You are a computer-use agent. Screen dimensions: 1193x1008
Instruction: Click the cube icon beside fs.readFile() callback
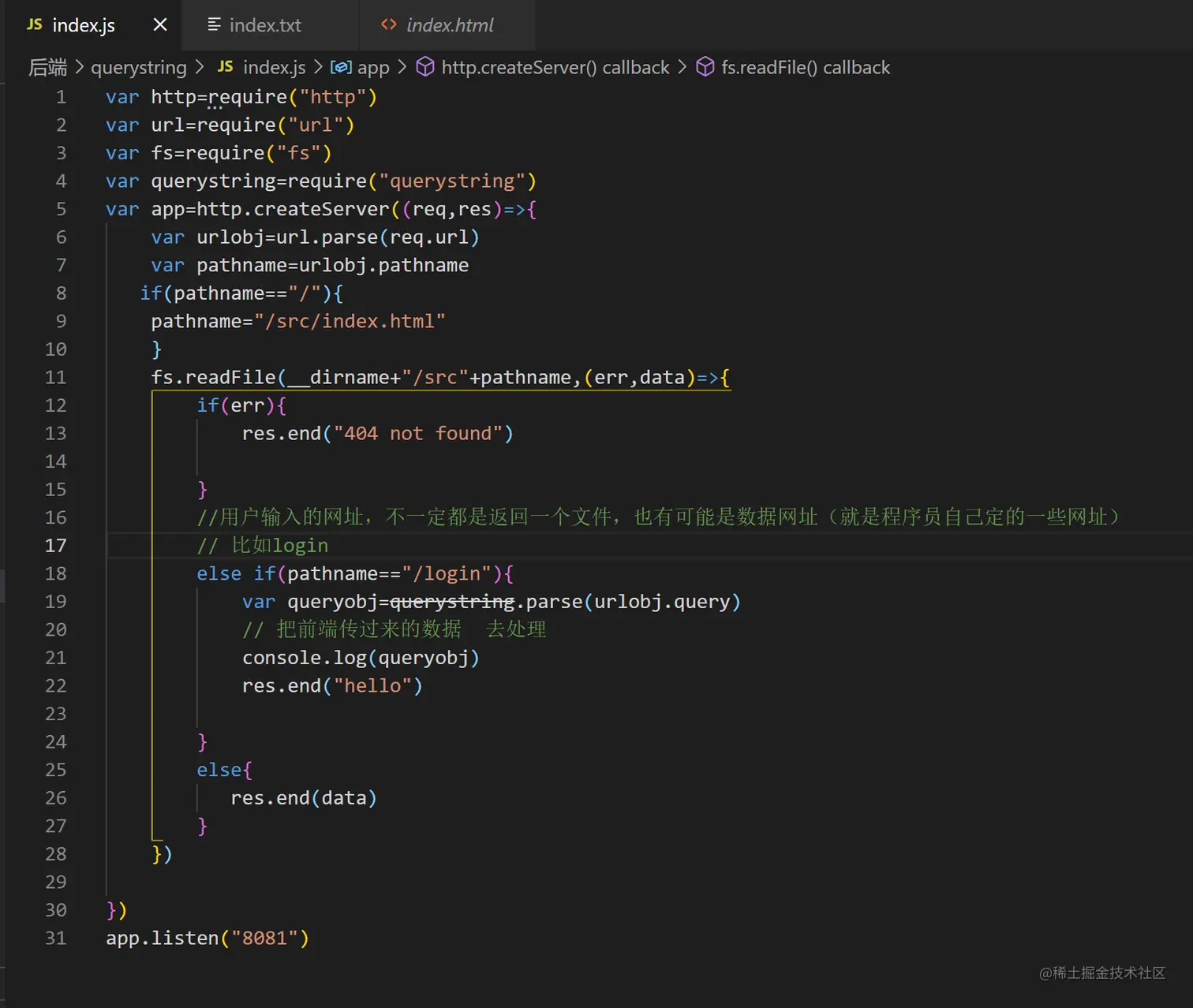point(705,67)
